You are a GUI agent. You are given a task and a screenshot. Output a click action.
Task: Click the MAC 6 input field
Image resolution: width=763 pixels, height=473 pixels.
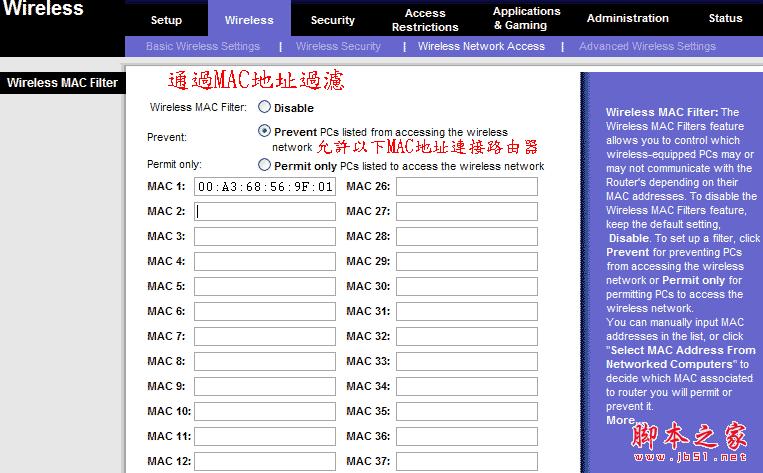(x=265, y=311)
